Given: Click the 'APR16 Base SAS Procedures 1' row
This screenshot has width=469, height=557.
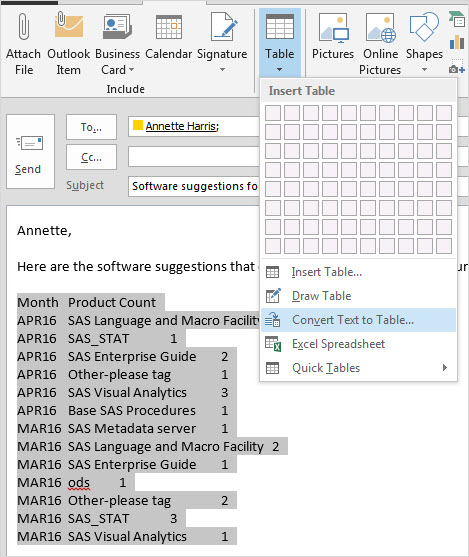Looking at the screenshot, I should (x=123, y=411).
